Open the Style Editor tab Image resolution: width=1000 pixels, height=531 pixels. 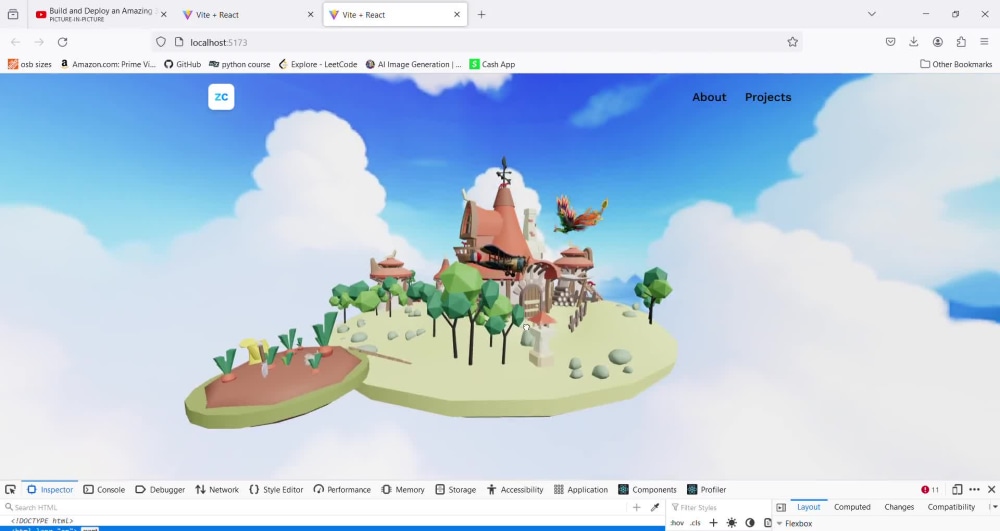pos(276,490)
